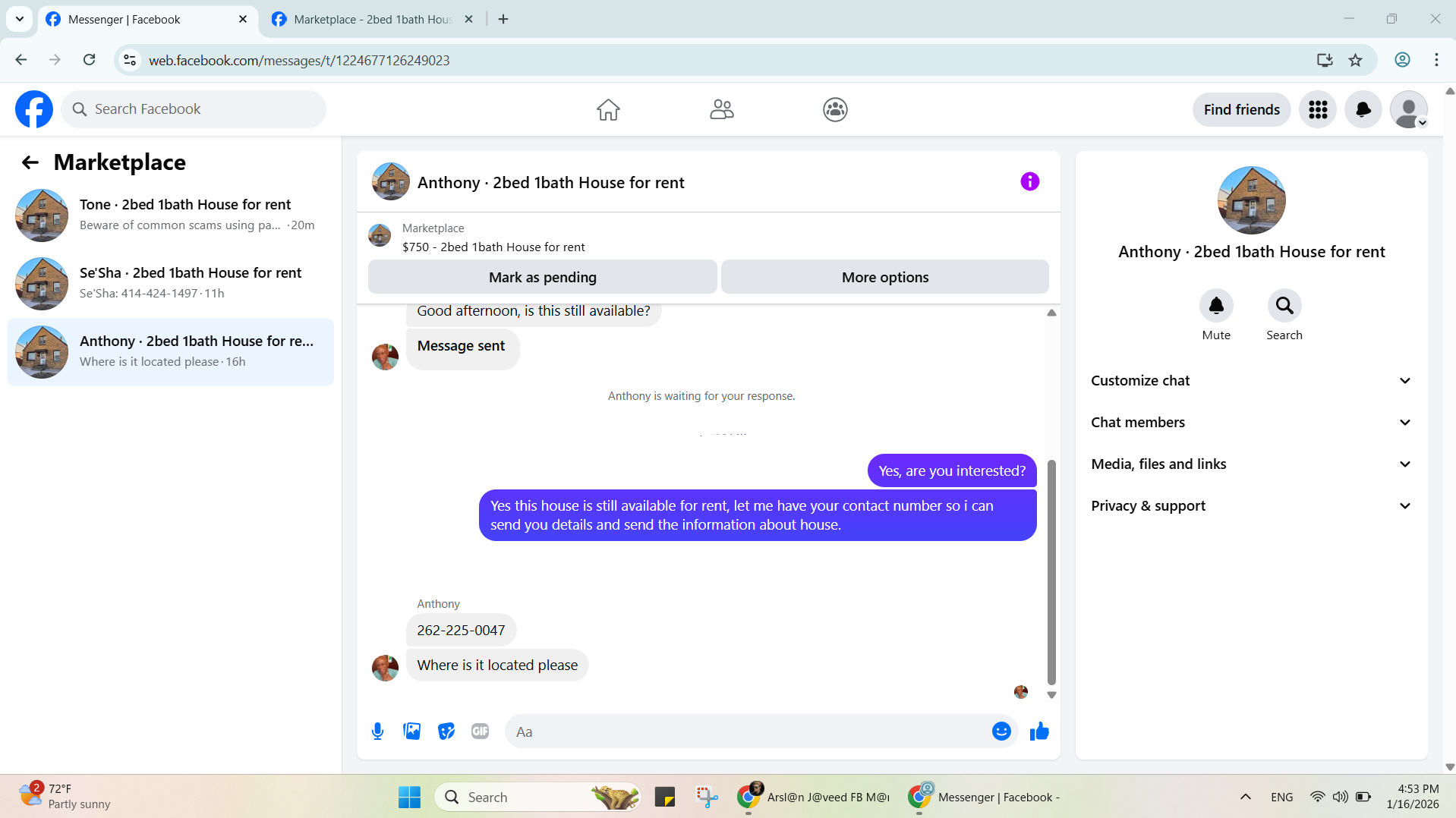Expand Chat members section

[x=1251, y=423]
